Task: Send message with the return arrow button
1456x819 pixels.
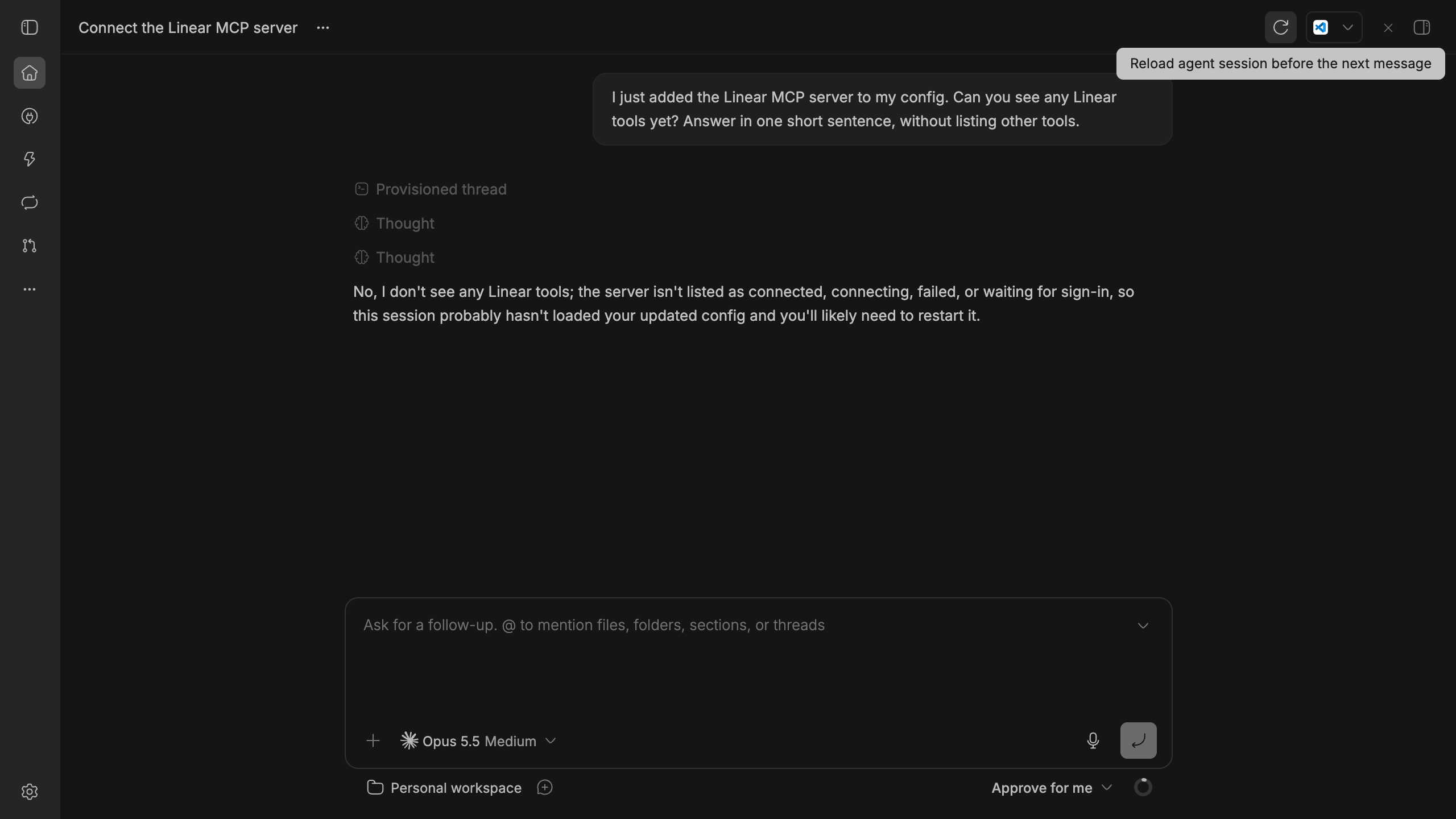Action: point(1139,741)
